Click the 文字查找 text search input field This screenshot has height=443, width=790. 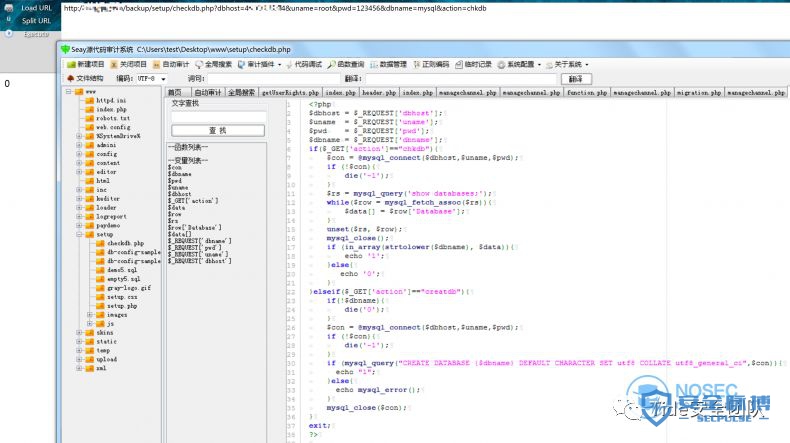(218, 117)
